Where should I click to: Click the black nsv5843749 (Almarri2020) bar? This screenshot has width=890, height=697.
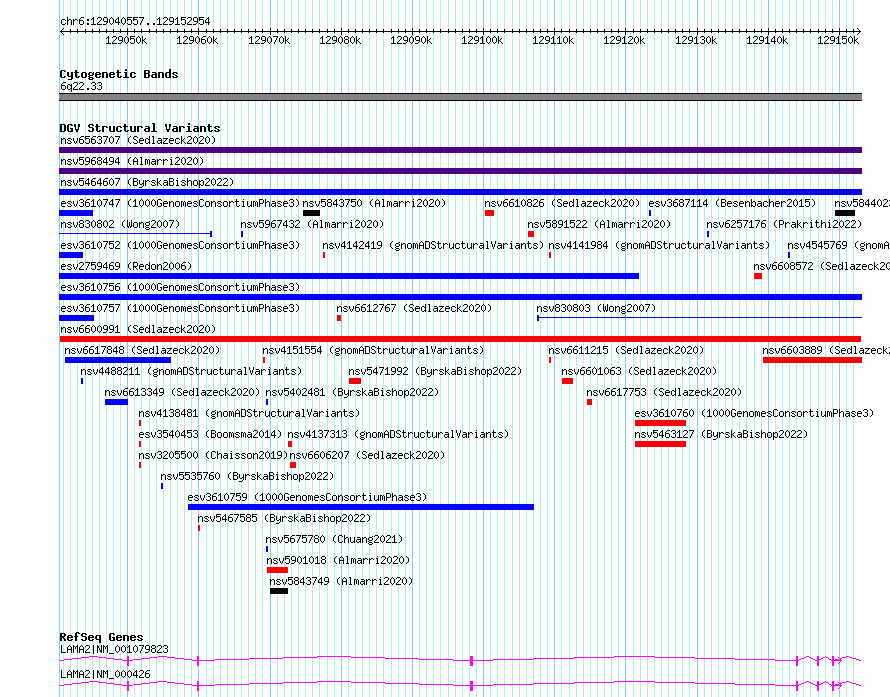(x=279, y=591)
